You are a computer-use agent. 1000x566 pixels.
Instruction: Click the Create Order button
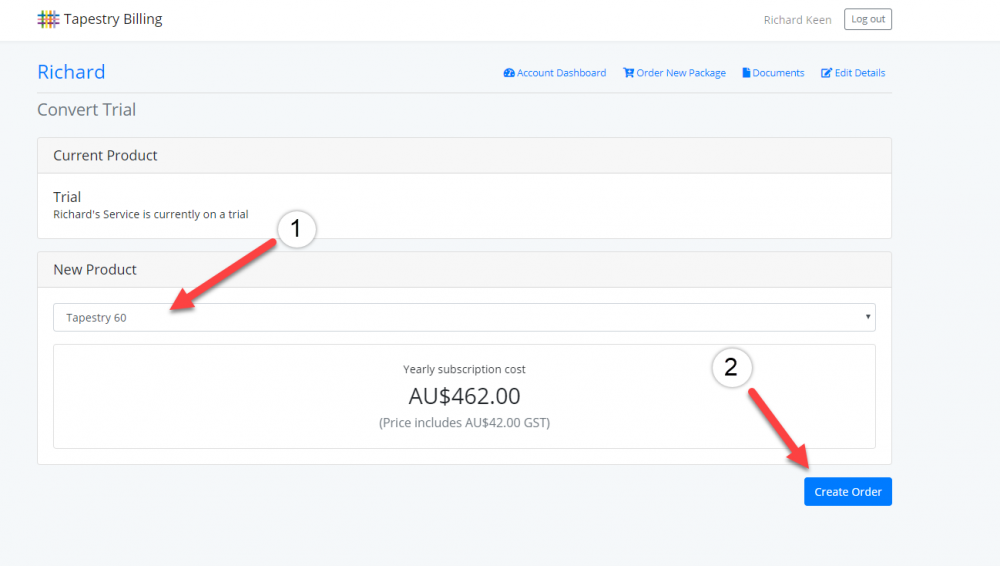coord(847,492)
